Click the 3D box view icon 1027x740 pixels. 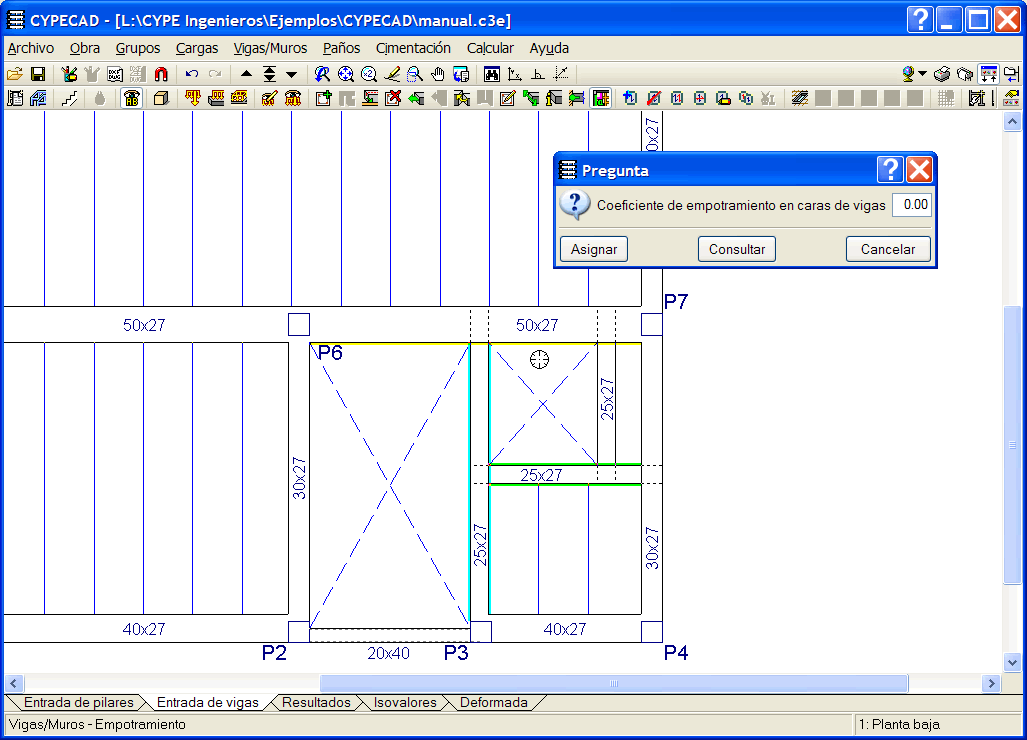(160, 98)
